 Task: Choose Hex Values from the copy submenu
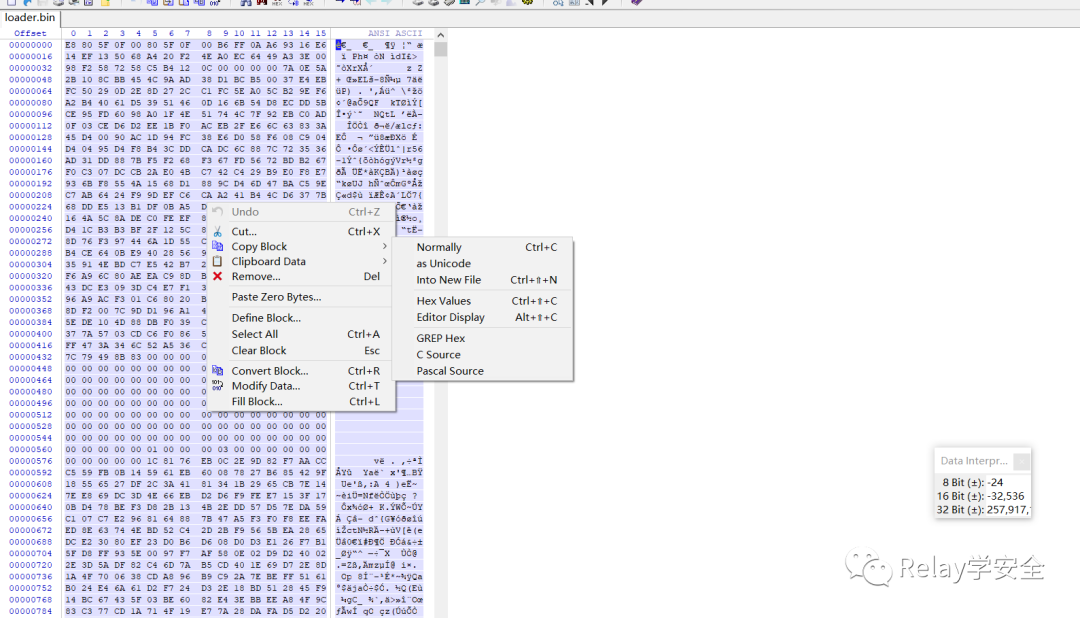click(444, 301)
